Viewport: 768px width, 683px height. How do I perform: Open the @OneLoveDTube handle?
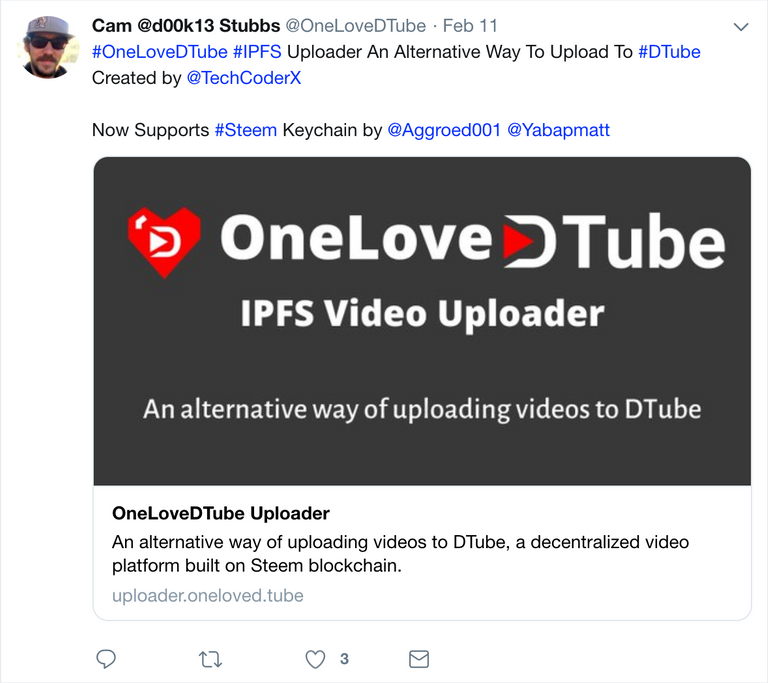pos(356,25)
